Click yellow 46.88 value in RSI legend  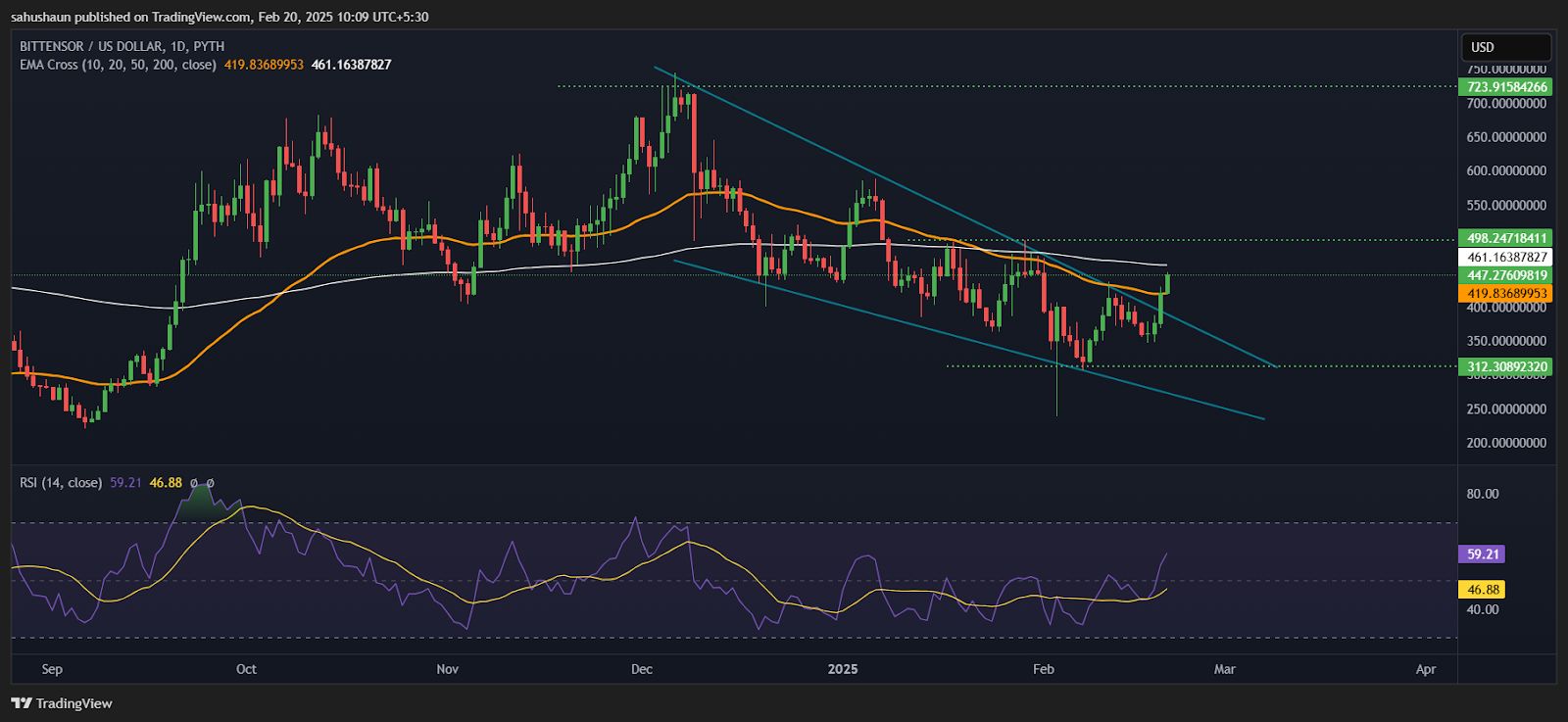click(x=166, y=483)
